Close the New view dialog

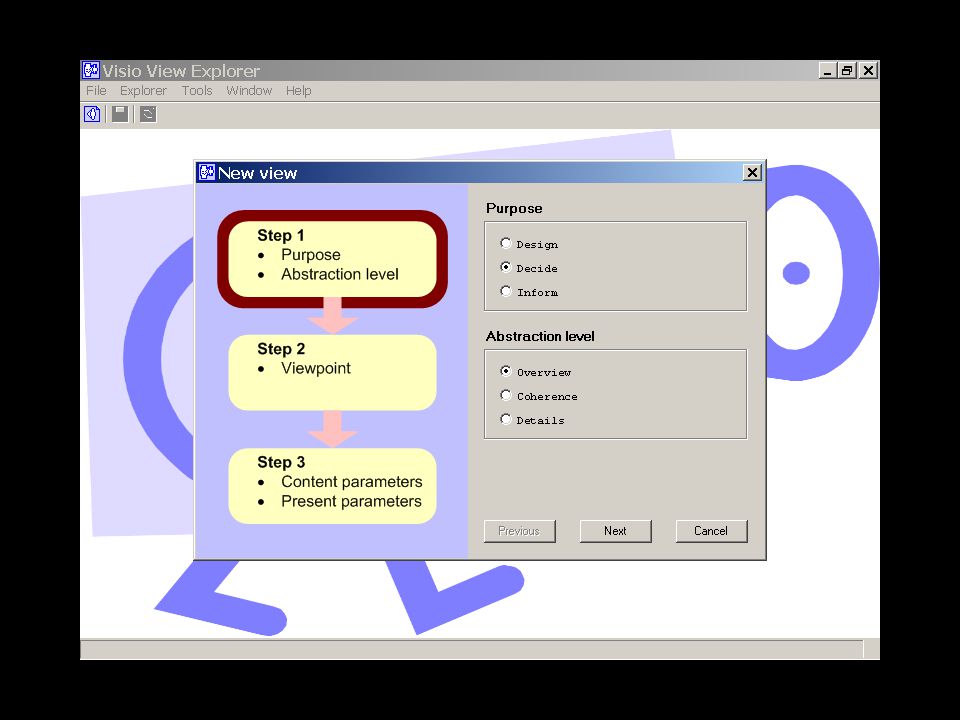752,173
